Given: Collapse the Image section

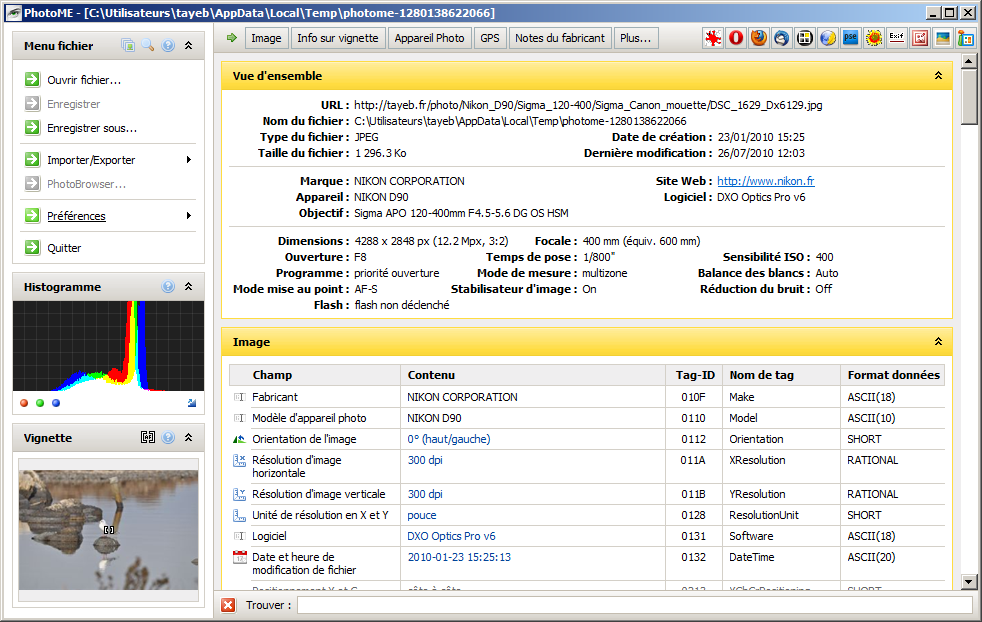Looking at the screenshot, I should pos(938,342).
